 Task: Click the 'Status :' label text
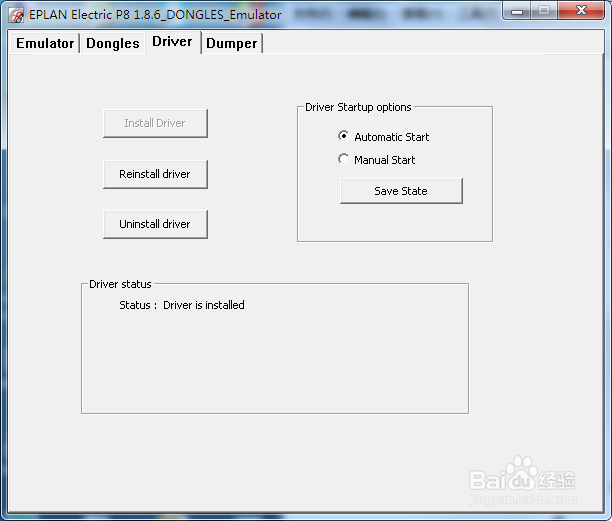pos(138,305)
